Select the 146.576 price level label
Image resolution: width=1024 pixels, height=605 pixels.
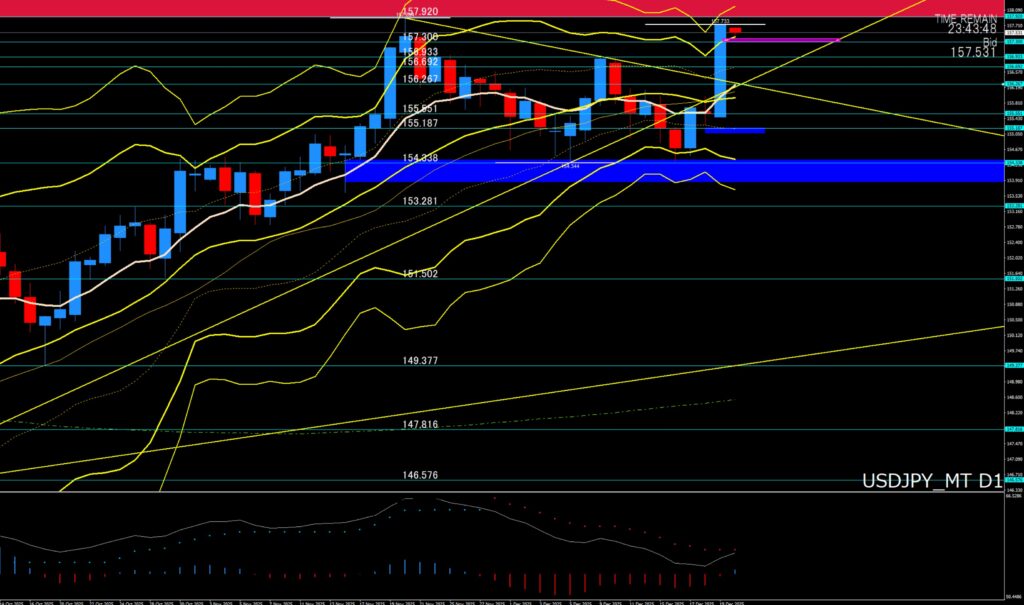click(420, 476)
